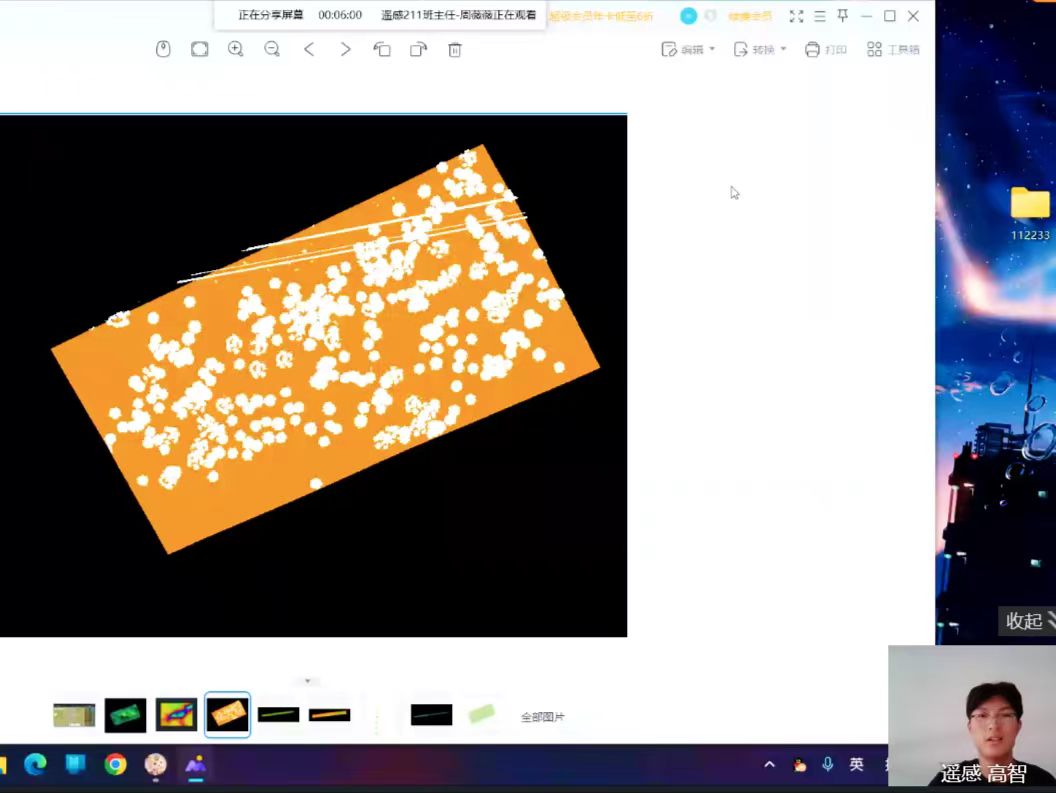Go to the next image arrow
This screenshot has width=1056, height=793.
tap(345, 49)
